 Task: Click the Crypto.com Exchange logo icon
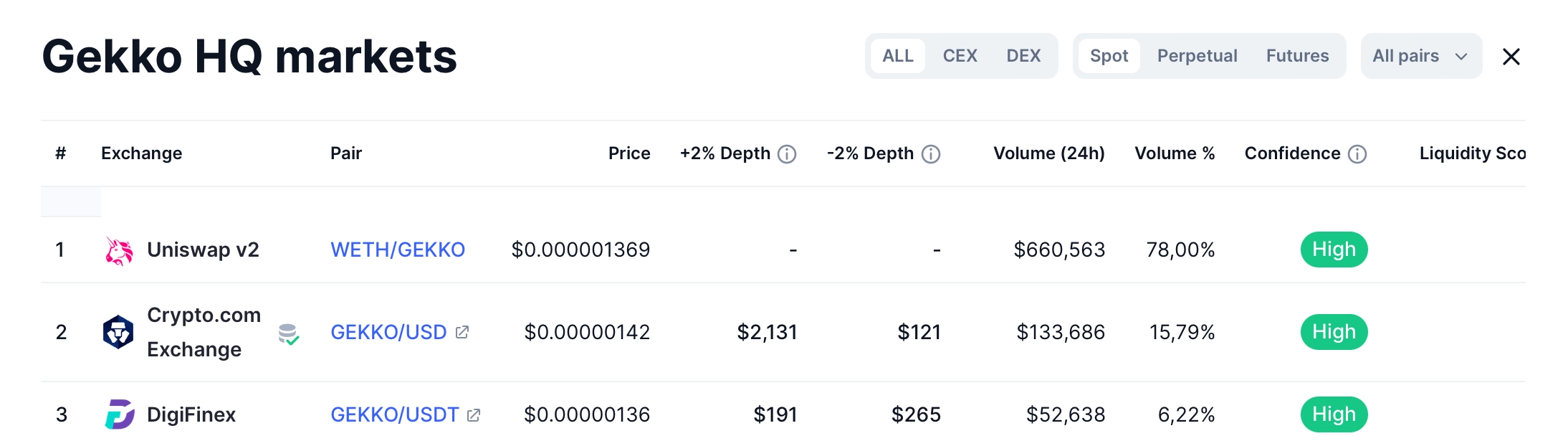click(118, 332)
